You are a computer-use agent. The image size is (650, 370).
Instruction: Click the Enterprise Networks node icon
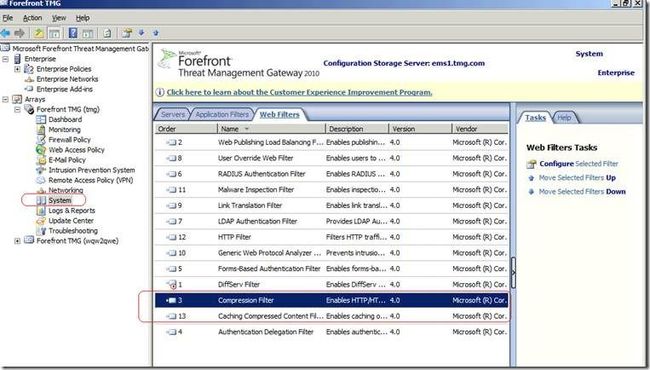(29, 79)
